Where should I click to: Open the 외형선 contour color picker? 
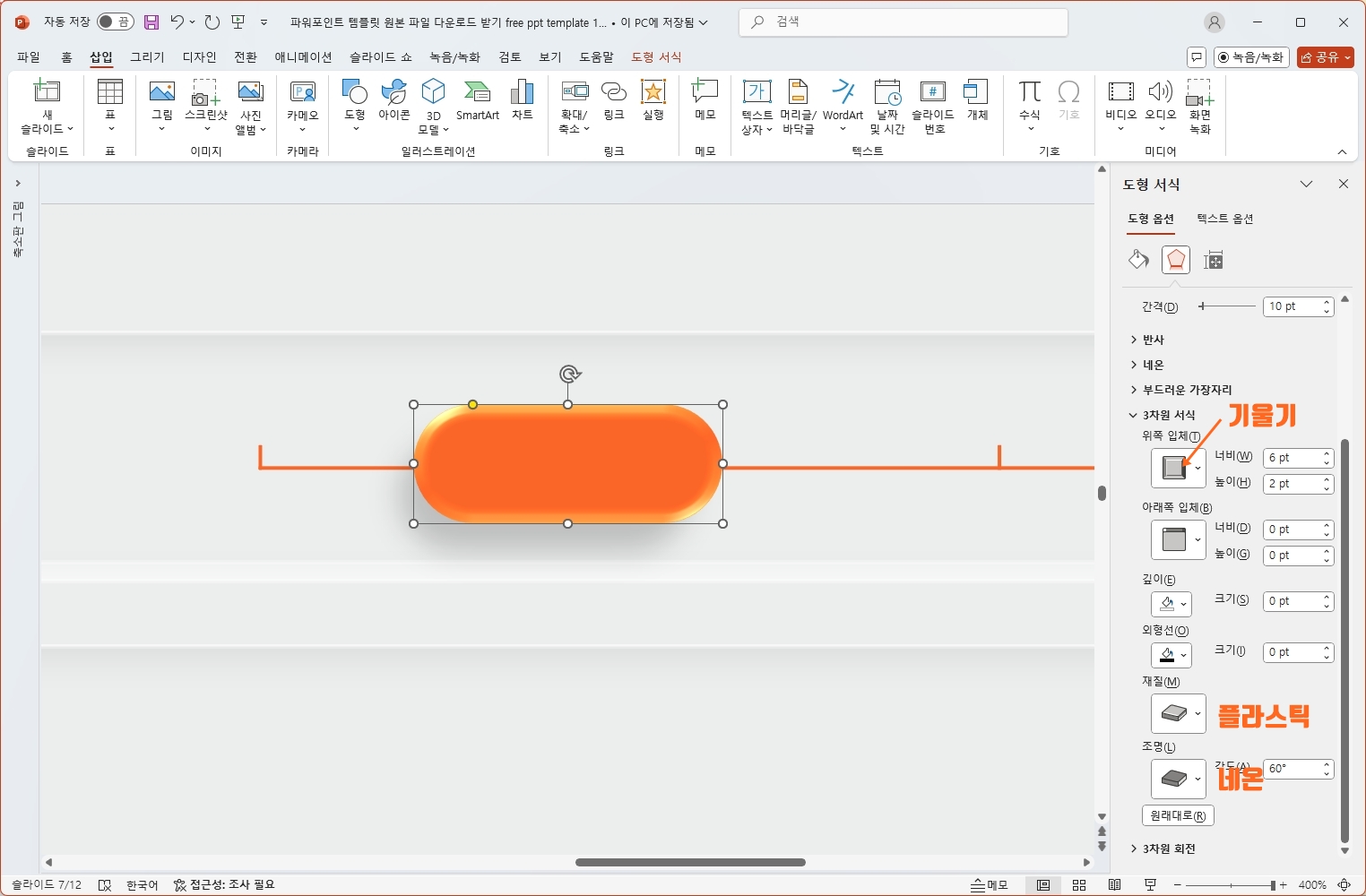pos(1171,655)
